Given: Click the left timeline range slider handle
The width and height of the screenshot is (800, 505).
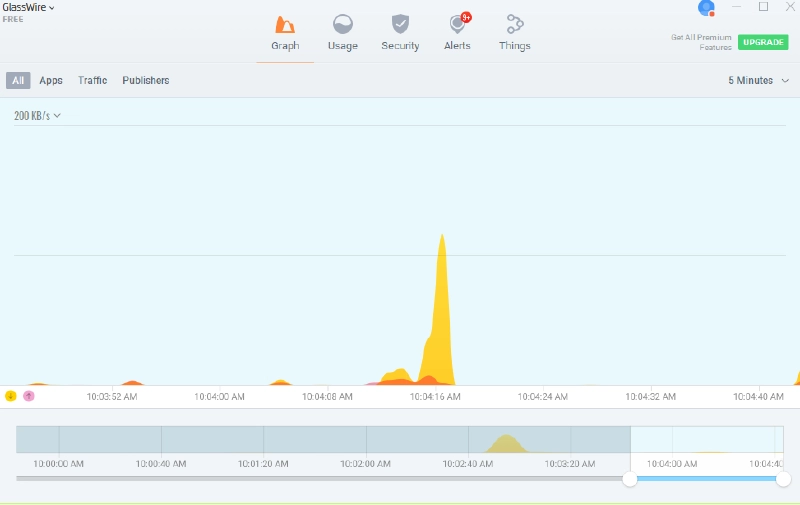Looking at the screenshot, I should pyautogui.click(x=630, y=479).
